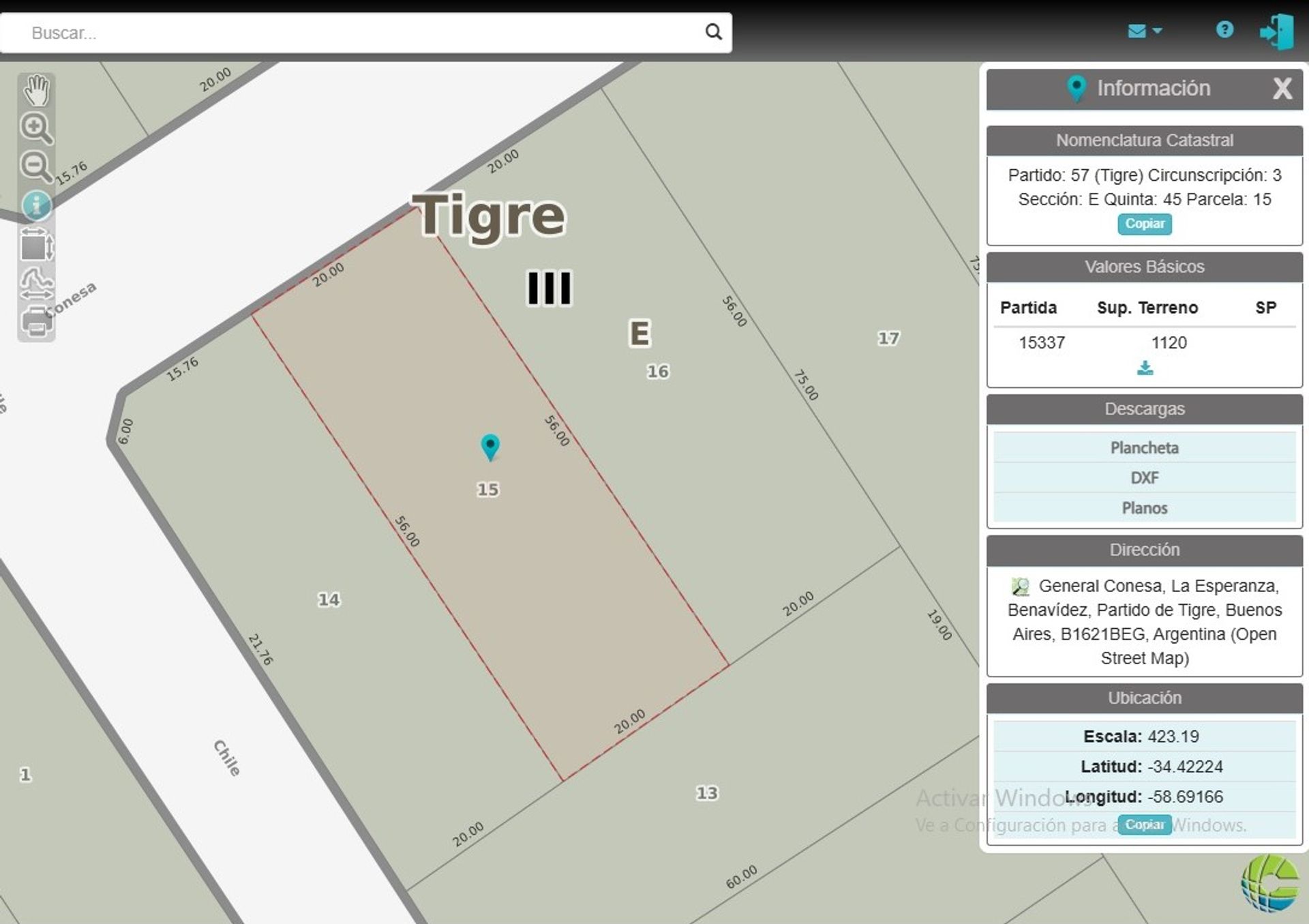
Task: Click the login door icon
Action: tap(1276, 31)
